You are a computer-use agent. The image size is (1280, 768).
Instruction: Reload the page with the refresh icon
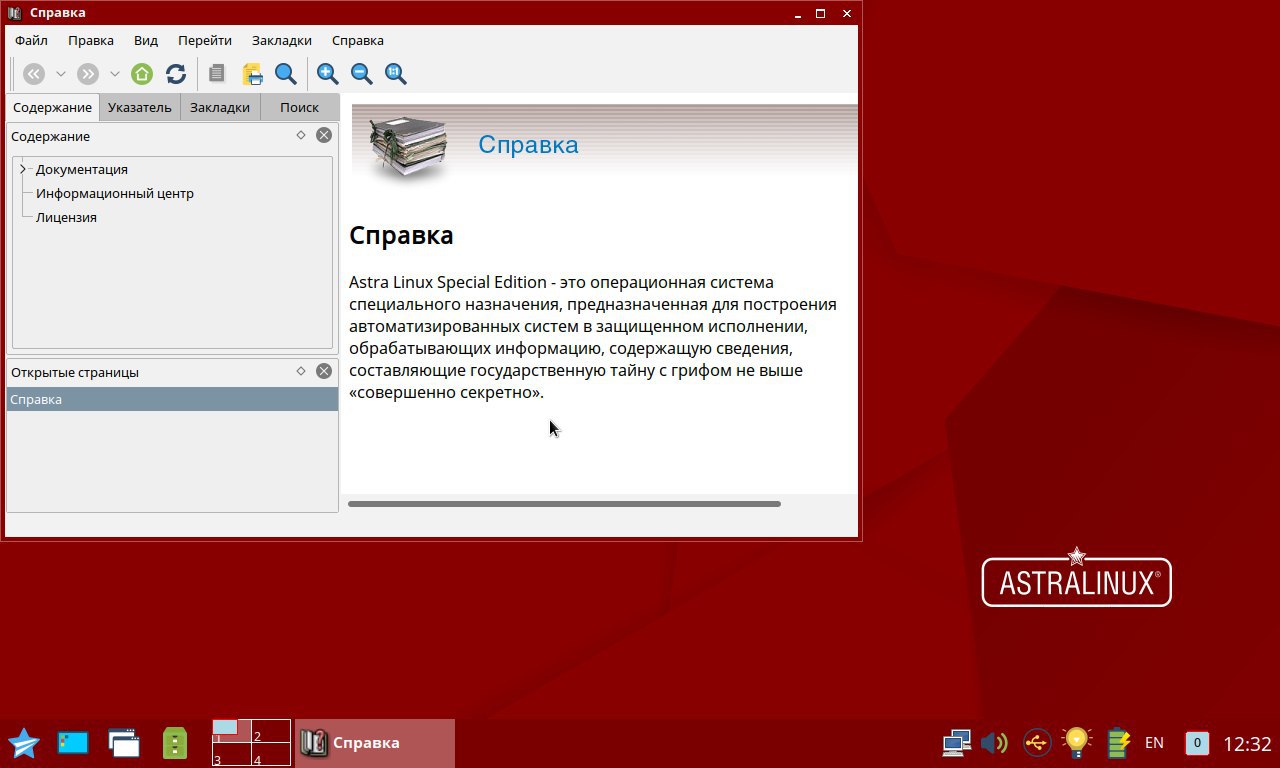176,73
